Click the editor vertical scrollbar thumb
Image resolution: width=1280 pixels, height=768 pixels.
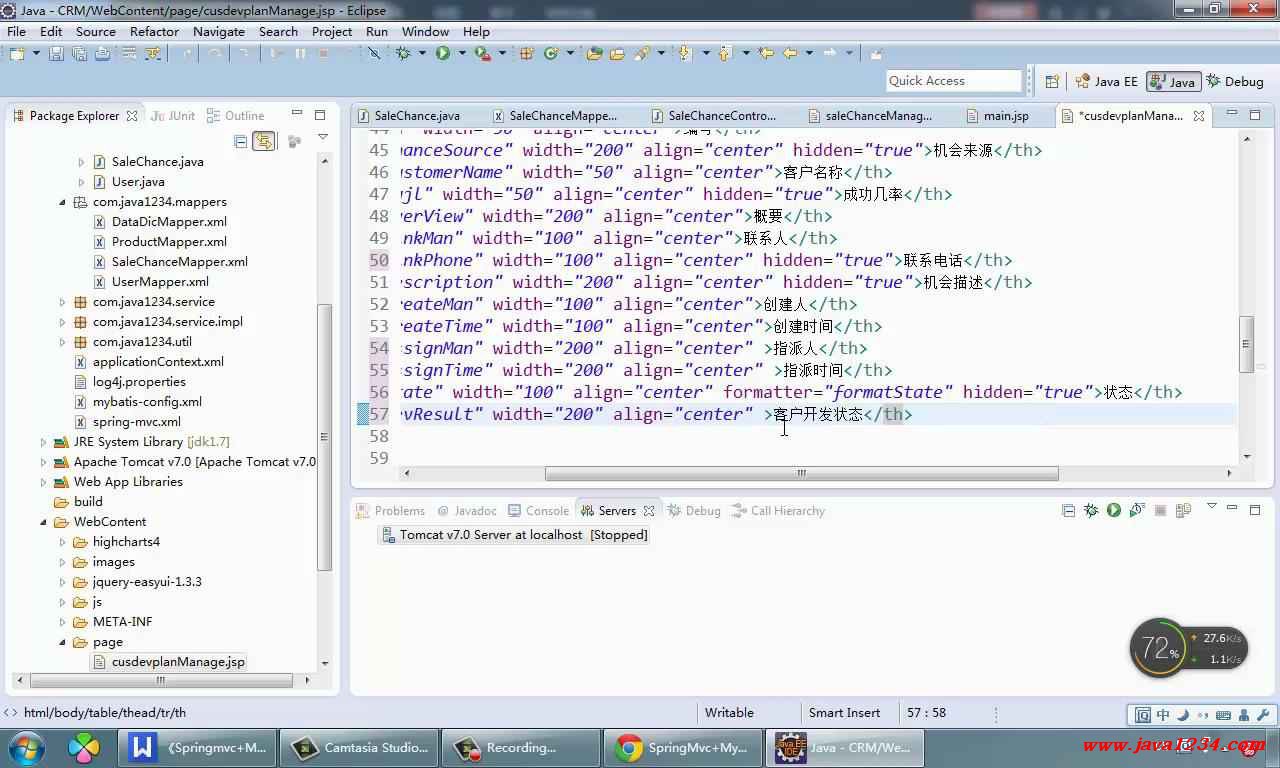click(x=1245, y=344)
